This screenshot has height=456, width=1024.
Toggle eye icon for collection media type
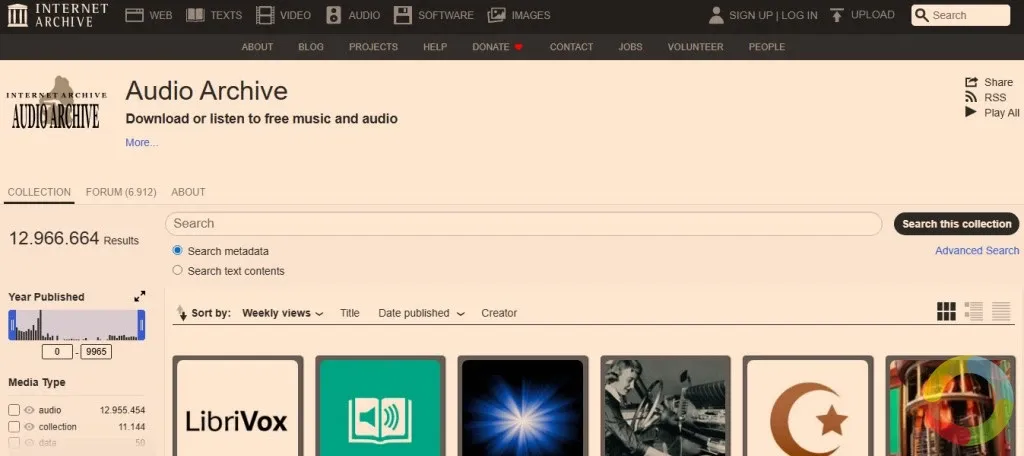click(29, 427)
